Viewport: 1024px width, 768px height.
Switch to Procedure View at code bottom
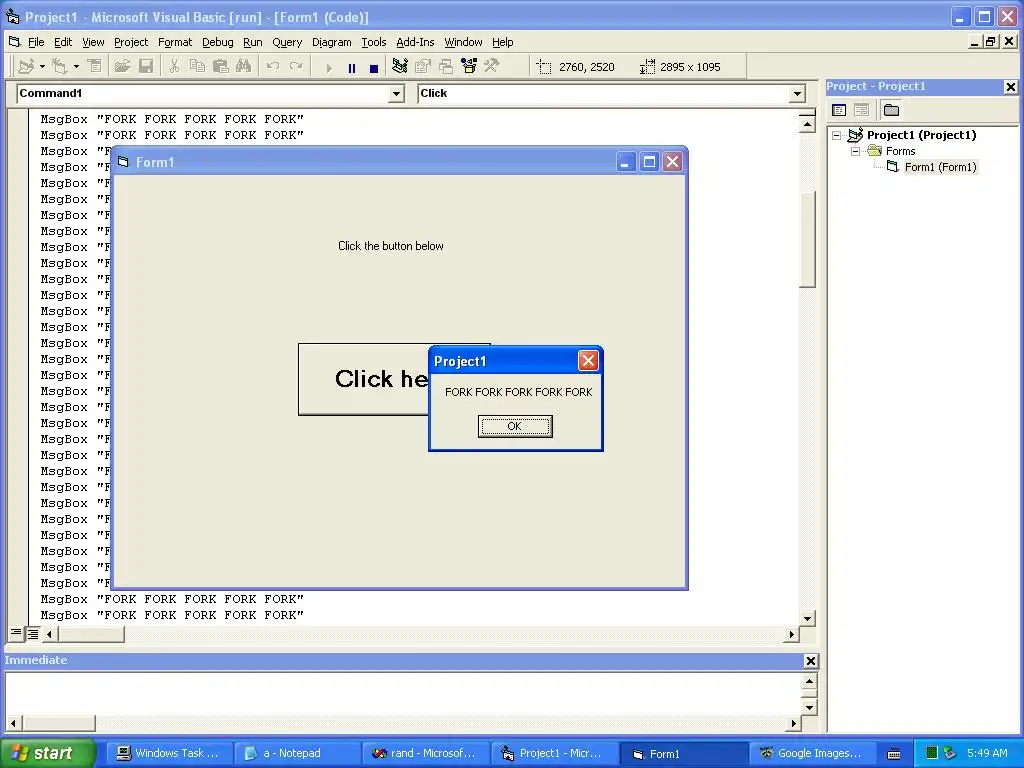(16, 633)
